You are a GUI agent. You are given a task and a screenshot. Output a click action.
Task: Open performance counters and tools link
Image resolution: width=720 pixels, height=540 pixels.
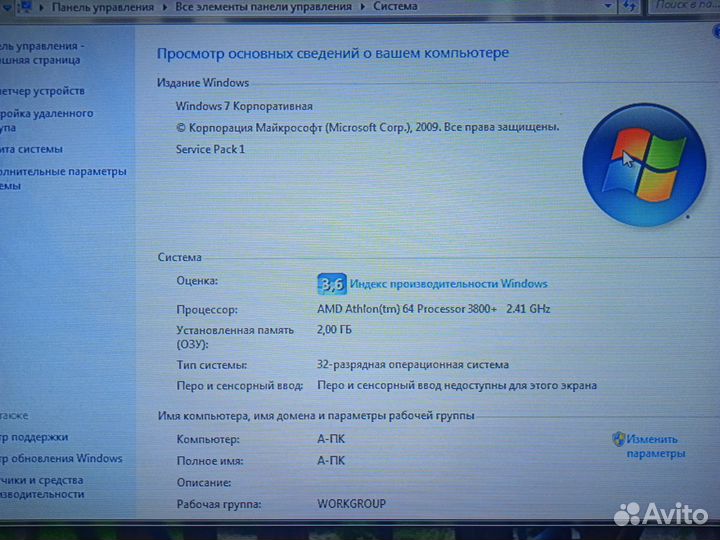click(42, 487)
